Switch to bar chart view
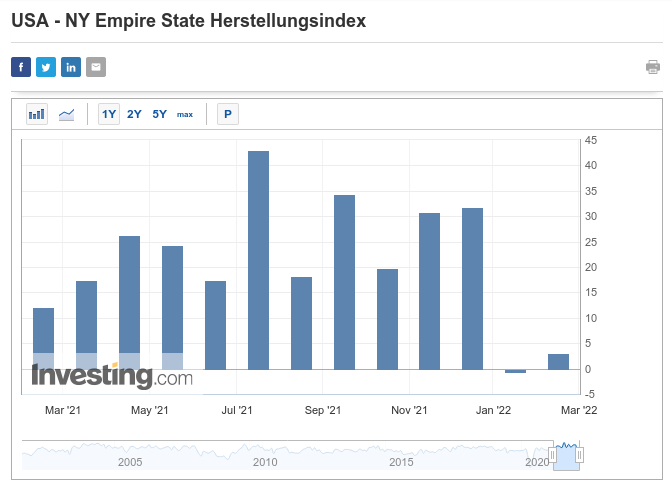672x490 pixels. [x=37, y=114]
